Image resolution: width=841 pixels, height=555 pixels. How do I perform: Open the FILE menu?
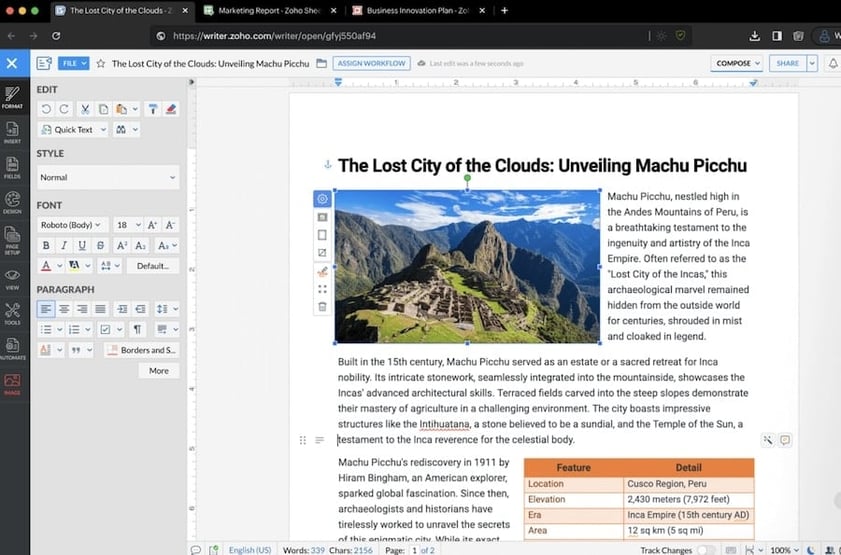[x=74, y=63]
